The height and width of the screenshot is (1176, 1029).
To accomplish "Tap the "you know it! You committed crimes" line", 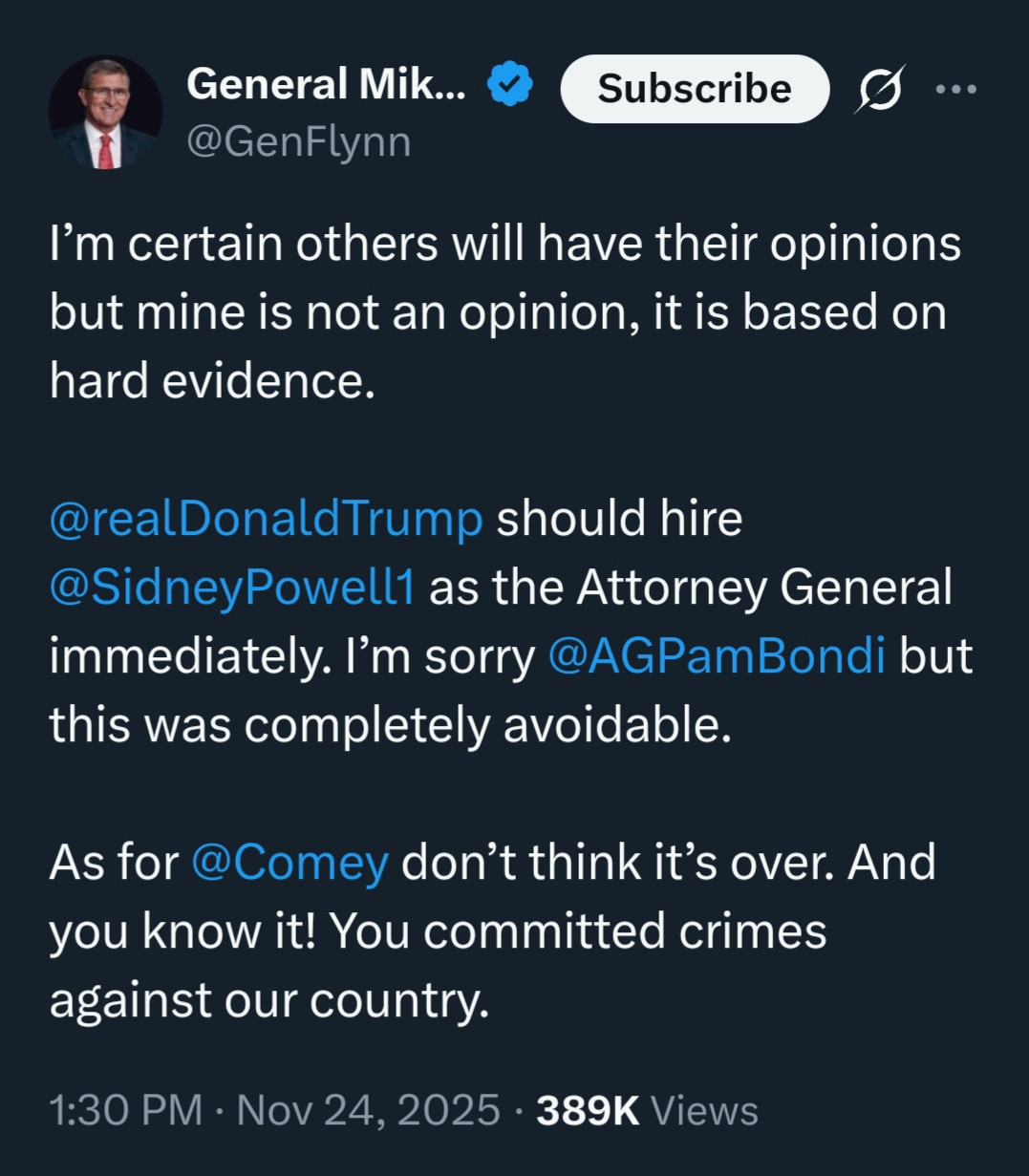I will point(438,930).
